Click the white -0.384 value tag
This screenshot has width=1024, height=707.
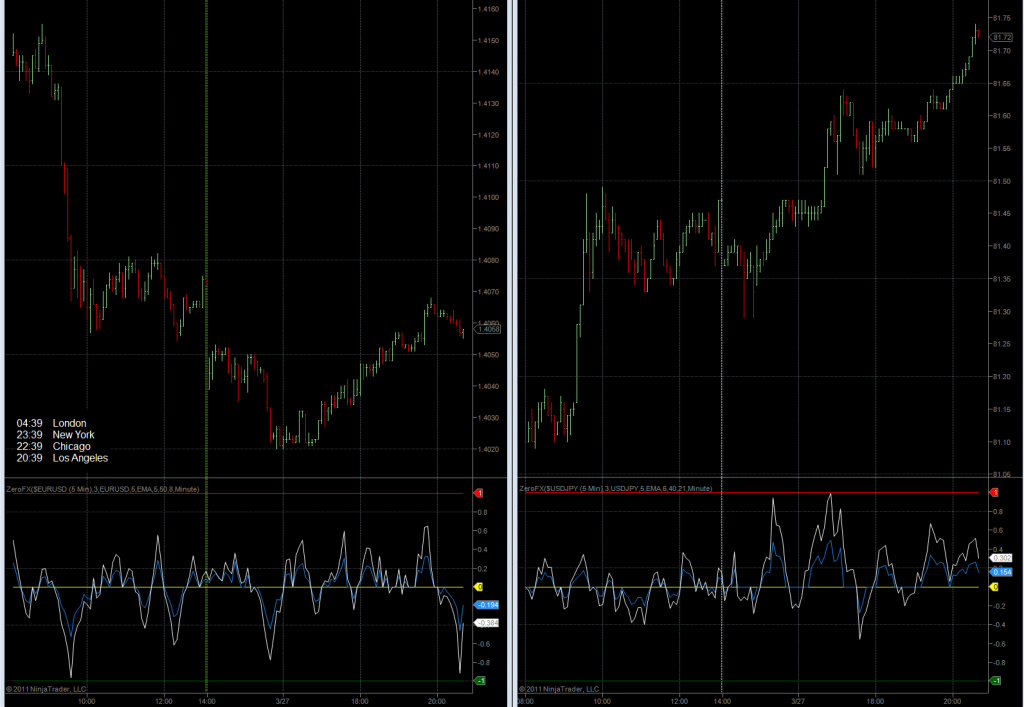pos(486,623)
